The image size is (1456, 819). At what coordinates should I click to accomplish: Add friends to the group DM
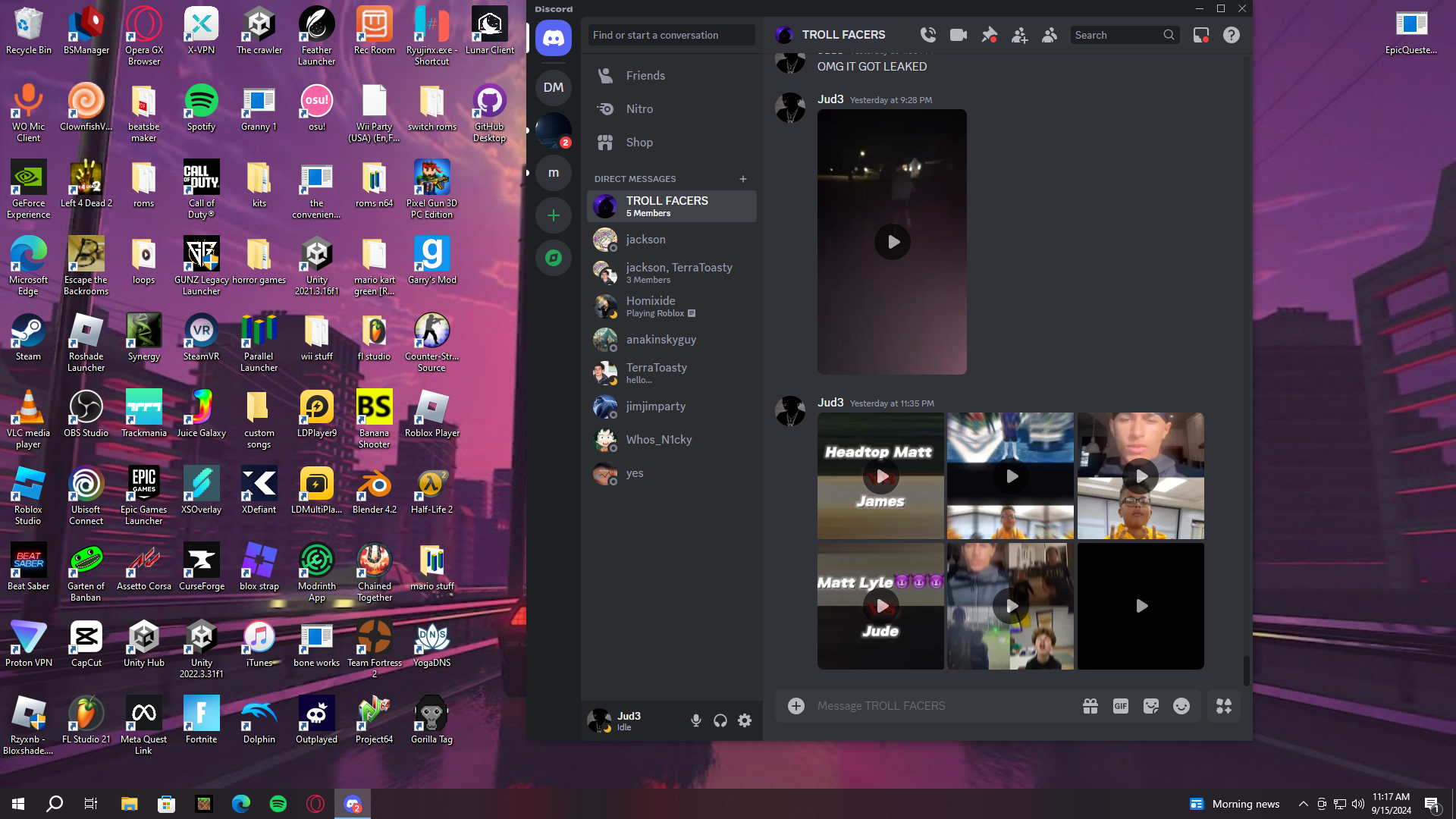click(1019, 35)
